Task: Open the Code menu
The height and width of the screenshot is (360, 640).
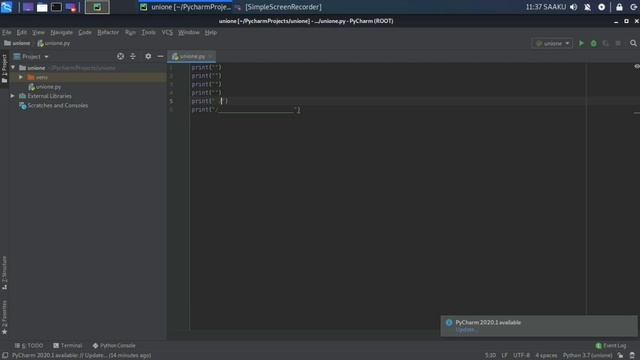Action: tap(85, 32)
